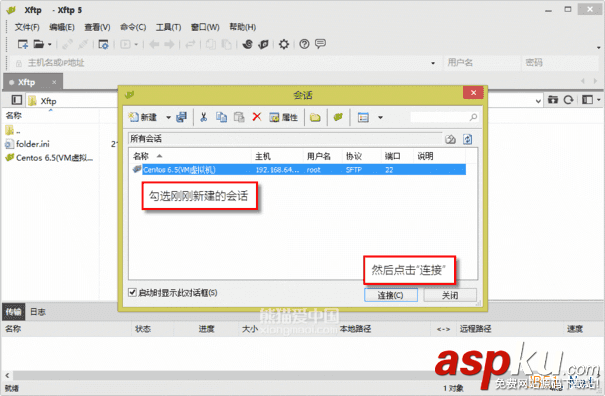Expand the arrow next to Open icon
This screenshot has height=396, width=605.
coord(50,45)
